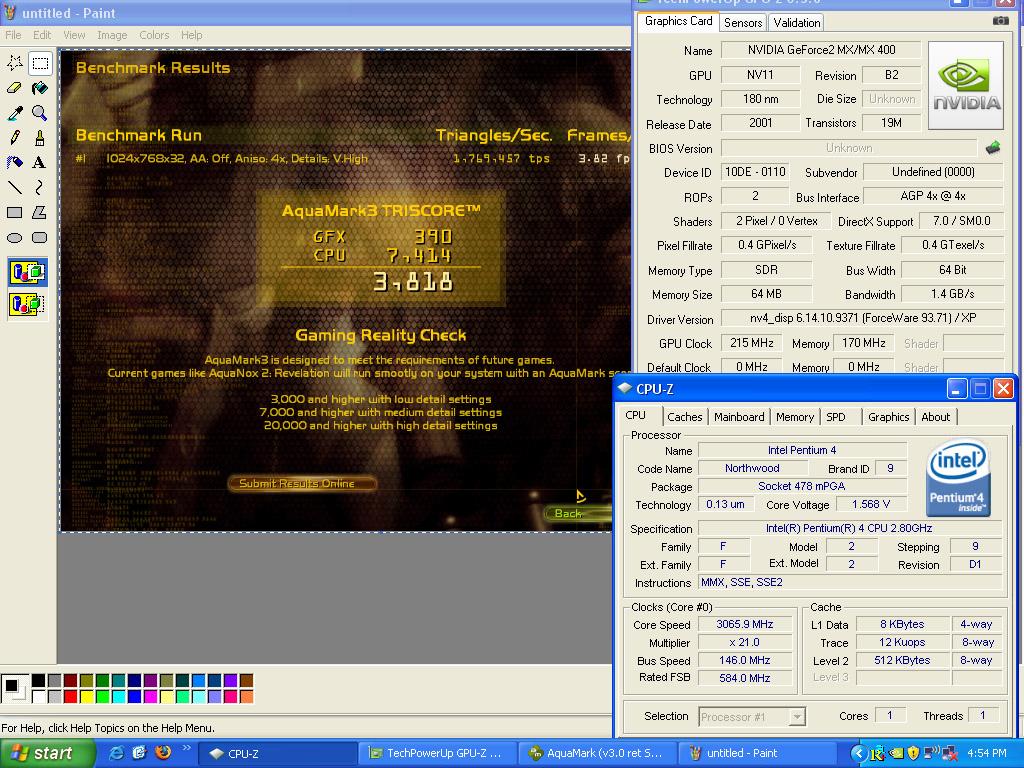This screenshot has width=1024, height=768.
Task: Choose the Ellipse shape tool
Action: pyautogui.click(x=14, y=238)
